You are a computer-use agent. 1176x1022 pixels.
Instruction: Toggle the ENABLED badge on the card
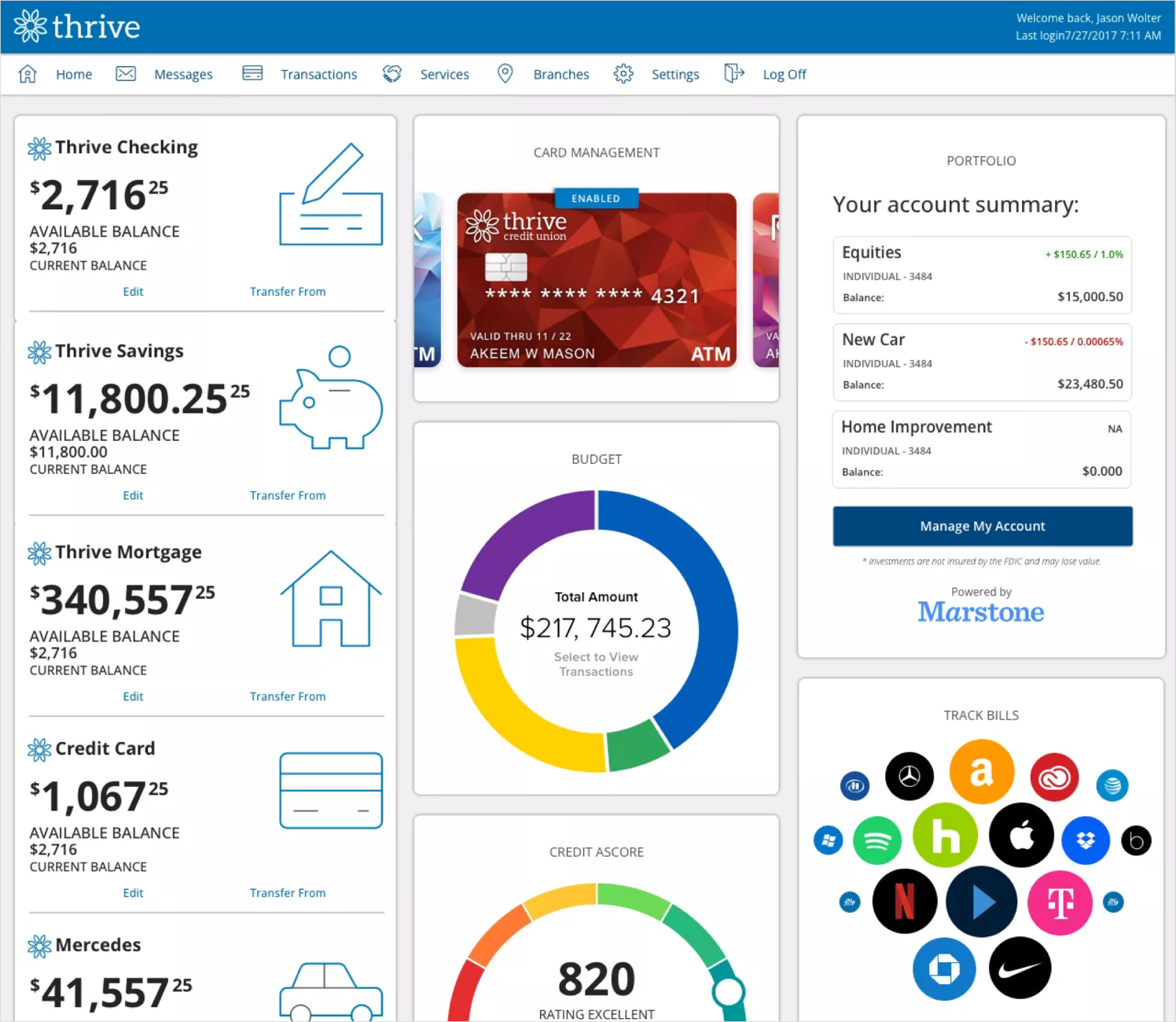click(596, 198)
